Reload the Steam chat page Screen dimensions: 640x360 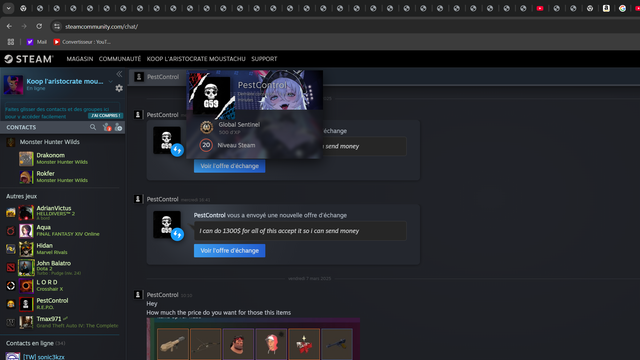(39, 26)
